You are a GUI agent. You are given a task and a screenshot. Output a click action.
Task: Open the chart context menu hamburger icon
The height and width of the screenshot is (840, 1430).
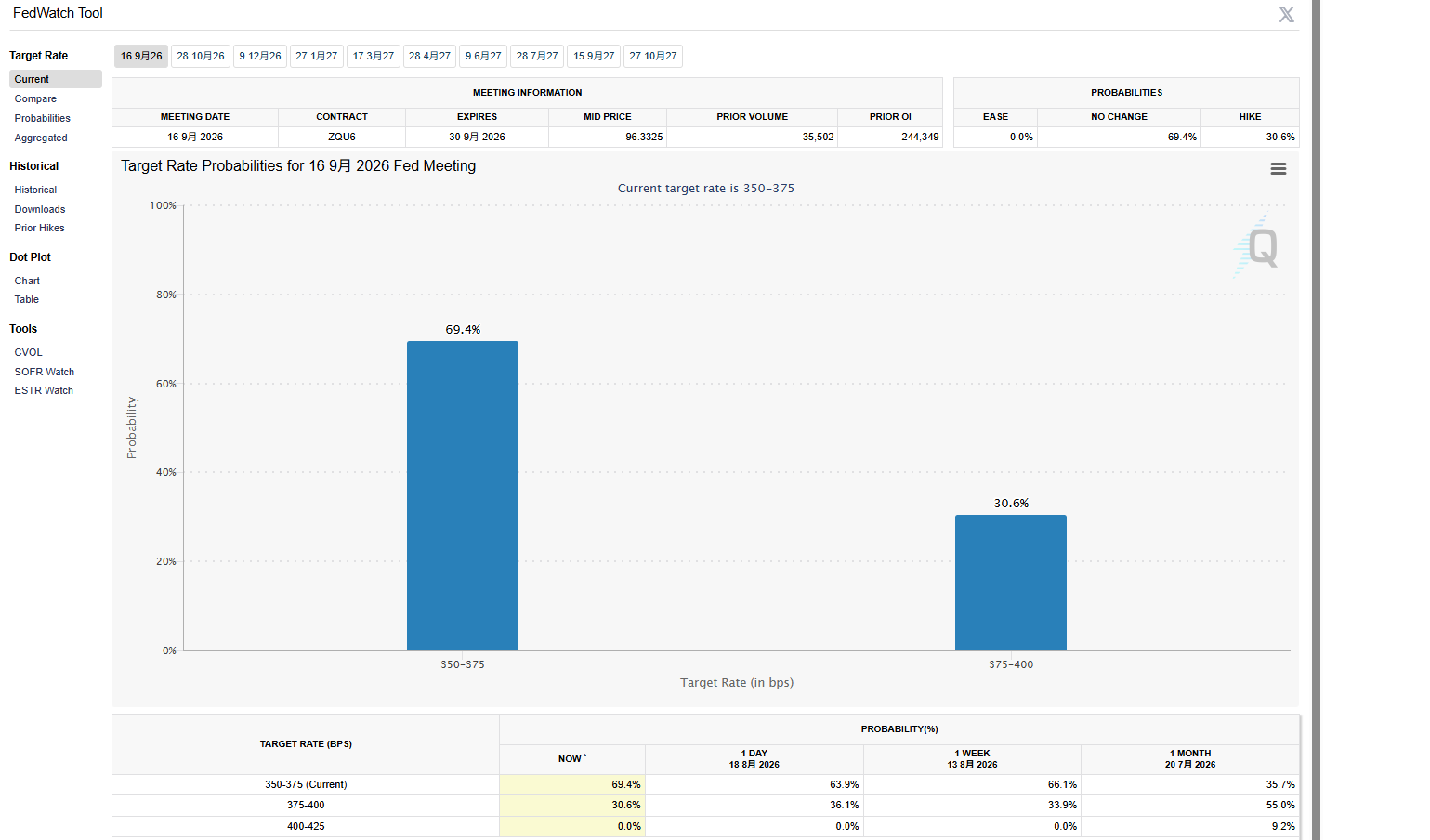[1279, 169]
